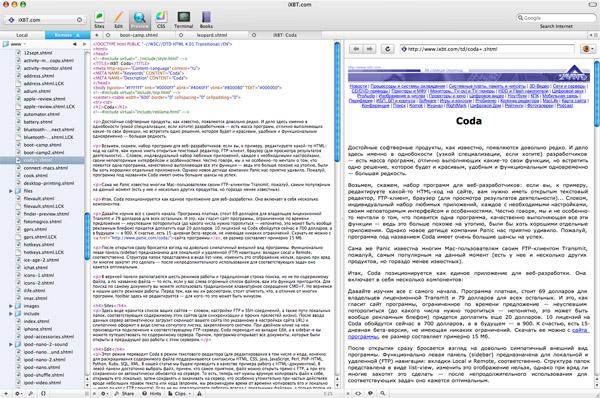Select boot-camp2.shtml in the sidebar
Viewport: 600px width, 398px height.
tap(44, 152)
